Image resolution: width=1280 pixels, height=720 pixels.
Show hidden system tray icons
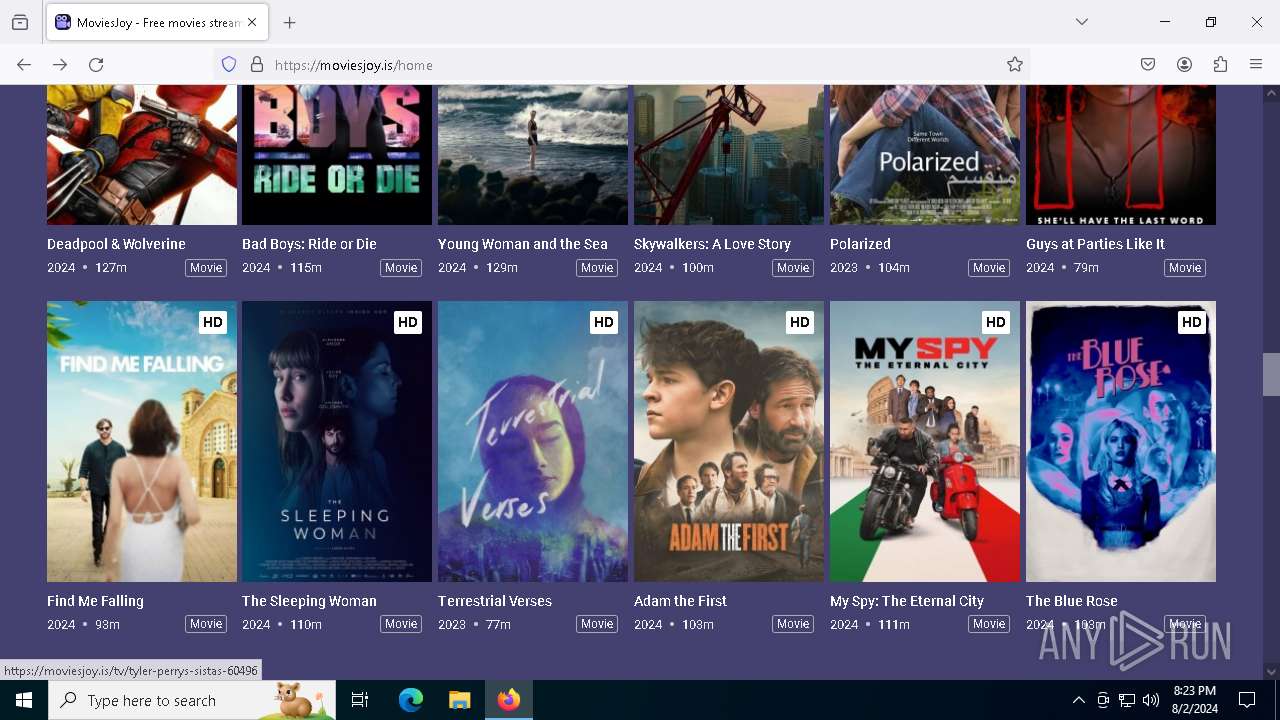pyautogui.click(x=1078, y=700)
